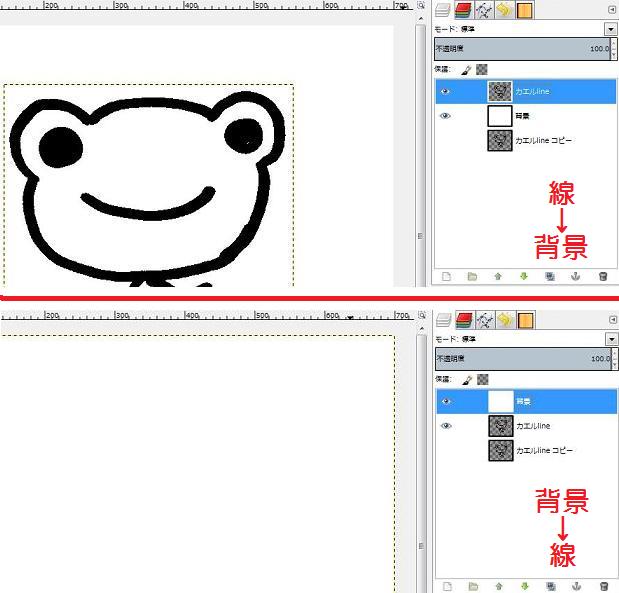Open Gradients tab in upper dock
This screenshot has height=593, width=619.
524,10
